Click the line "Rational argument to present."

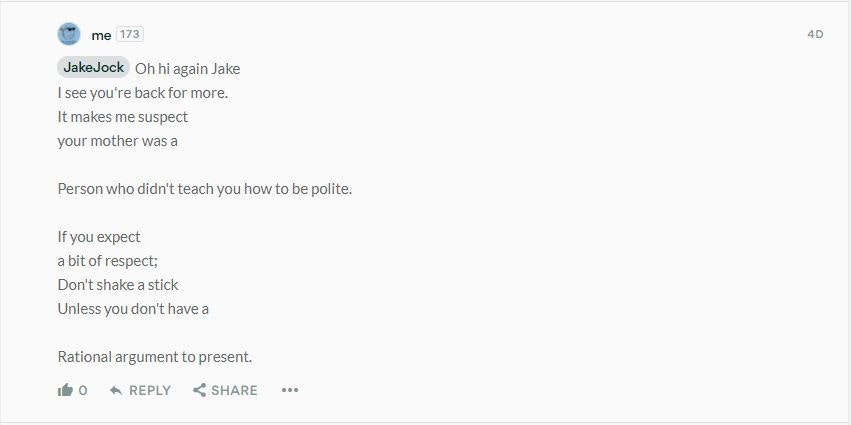(155, 357)
